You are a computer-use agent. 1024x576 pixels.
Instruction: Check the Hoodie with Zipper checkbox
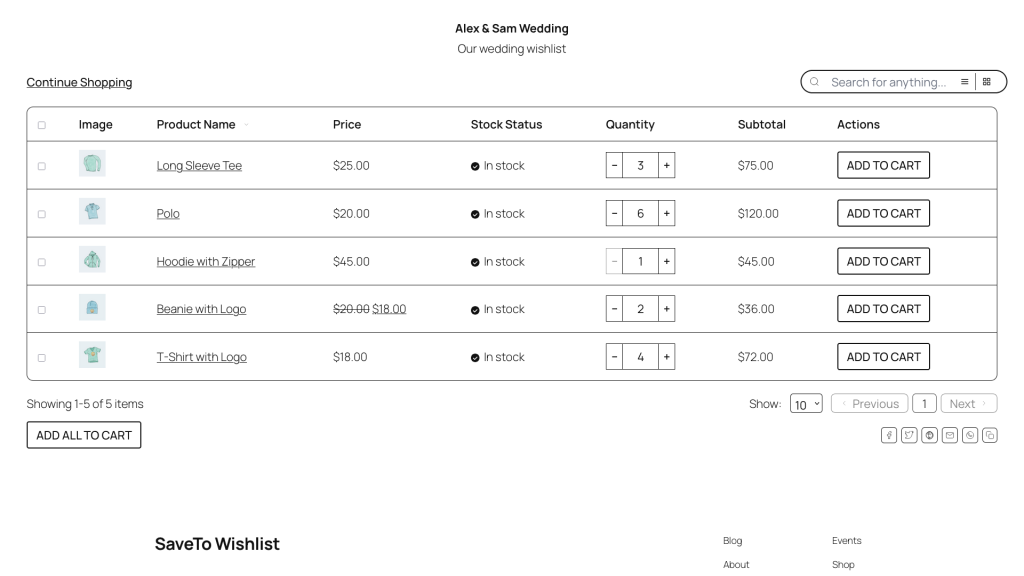click(x=42, y=262)
